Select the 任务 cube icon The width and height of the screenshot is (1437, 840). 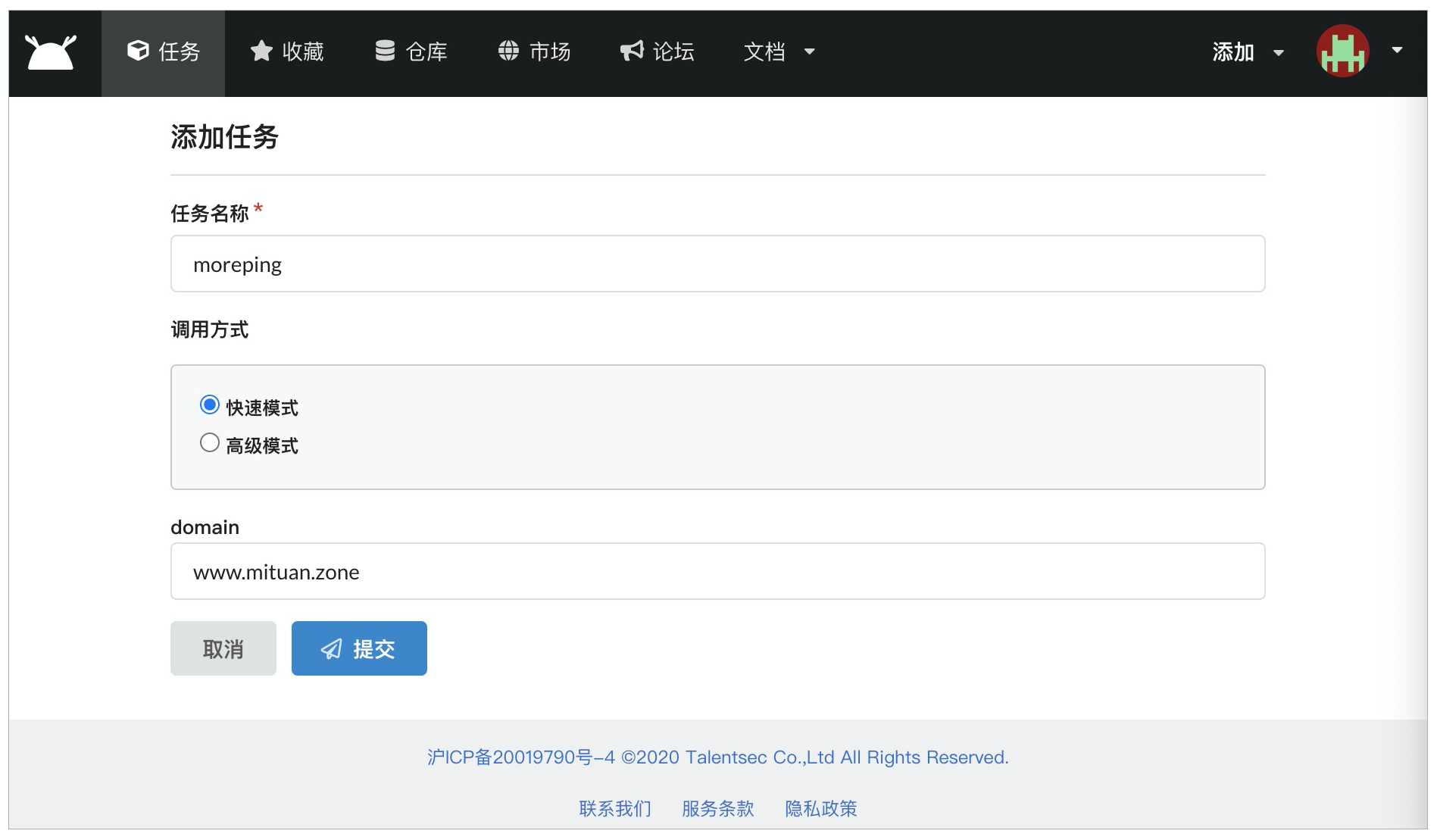click(136, 52)
